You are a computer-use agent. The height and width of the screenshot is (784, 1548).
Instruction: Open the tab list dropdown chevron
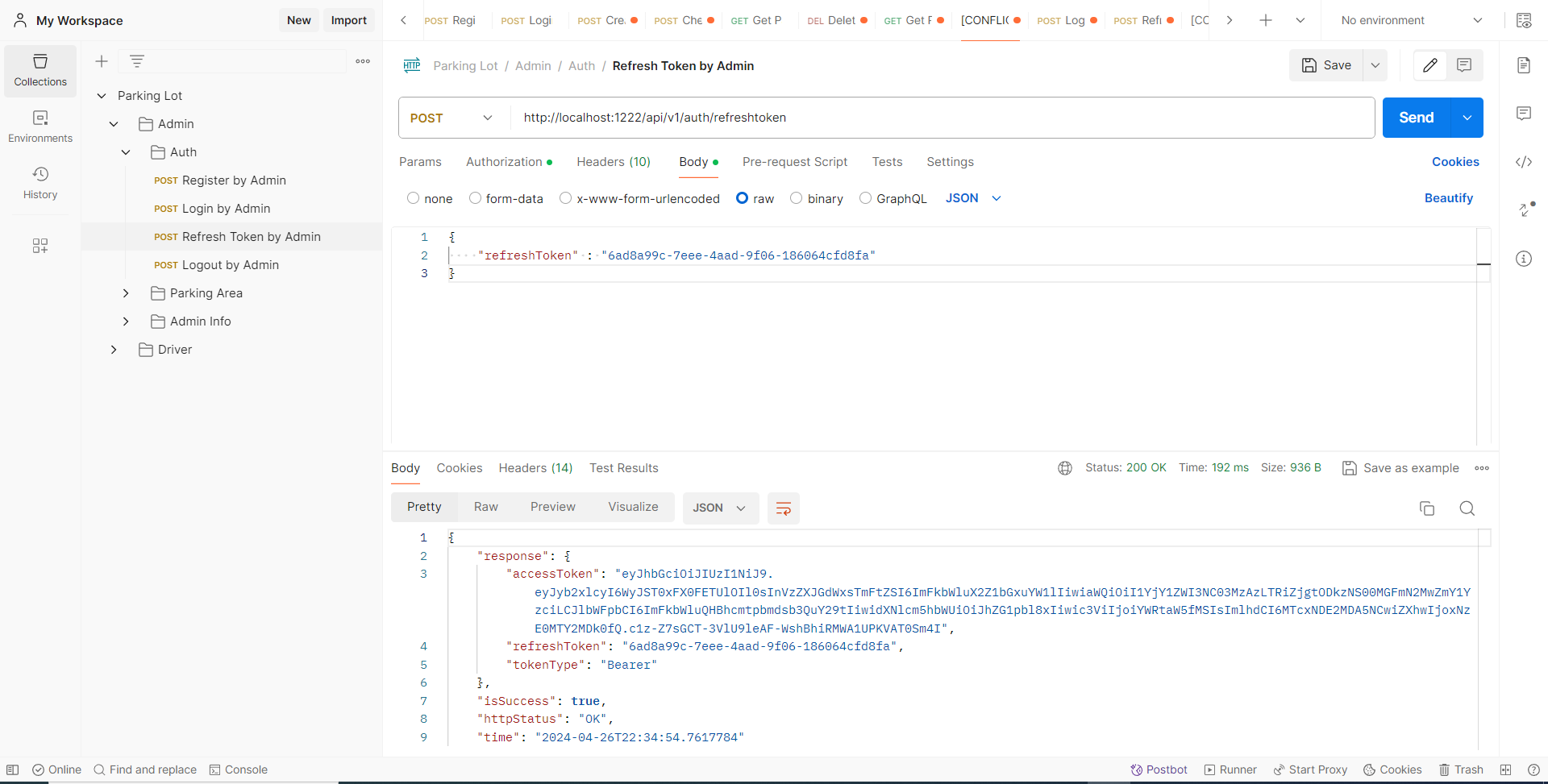pos(1300,20)
